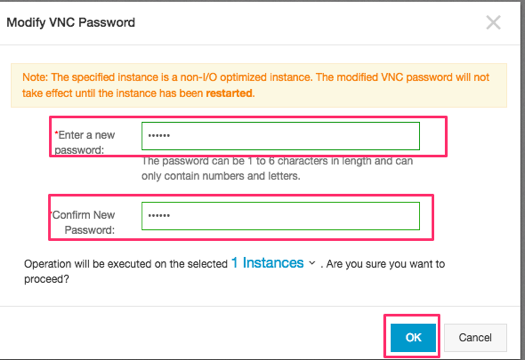Click the Confirm New Password label

[x=83, y=222]
